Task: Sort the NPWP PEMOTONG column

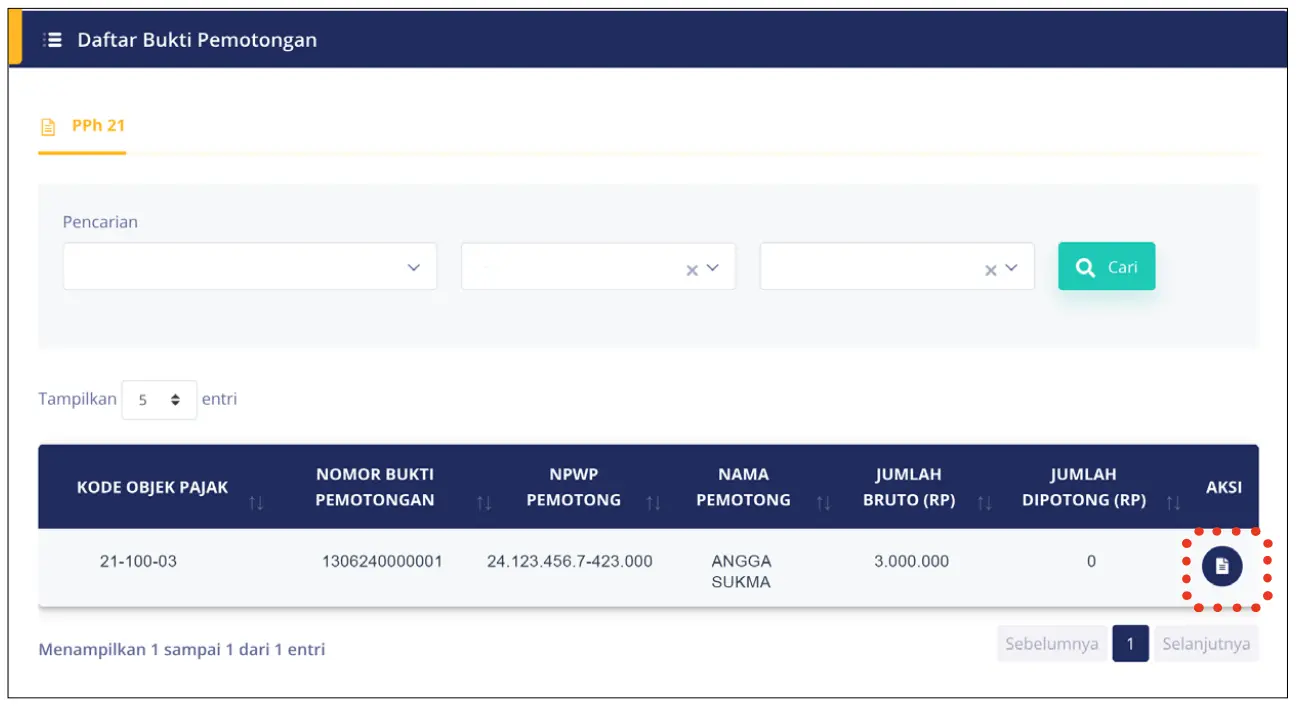Action: click(657, 504)
